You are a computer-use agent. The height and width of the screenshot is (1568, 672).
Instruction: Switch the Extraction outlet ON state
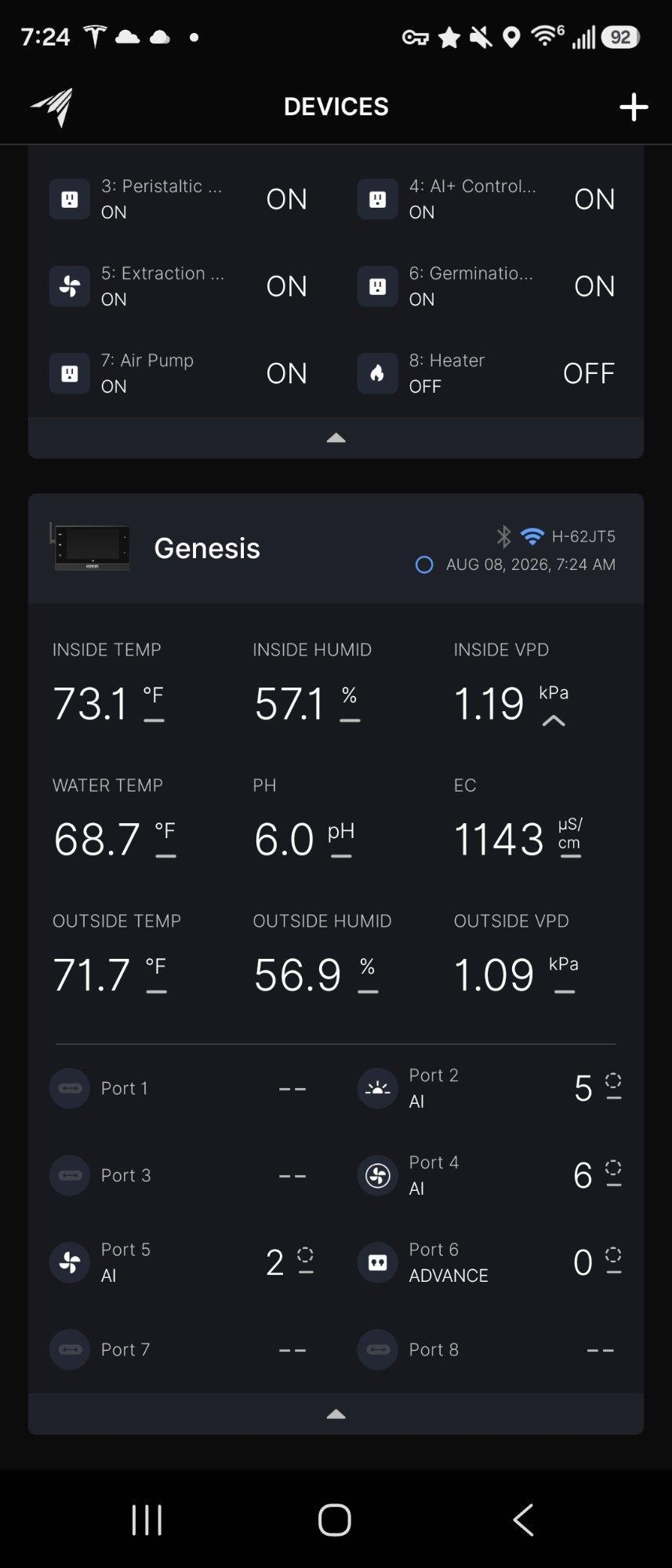coord(286,286)
